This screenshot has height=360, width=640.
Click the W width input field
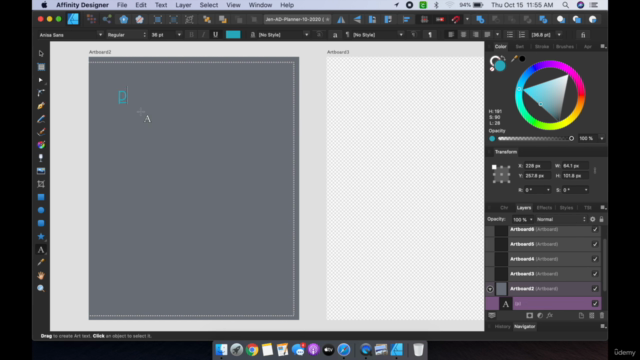(x=575, y=166)
